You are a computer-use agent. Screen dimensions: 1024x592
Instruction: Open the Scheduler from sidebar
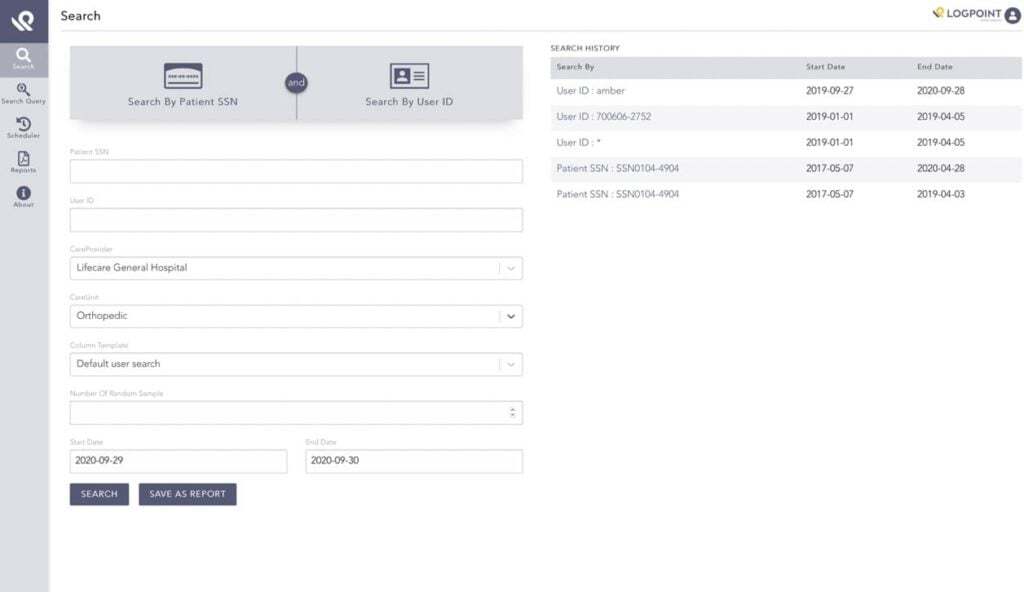click(x=23, y=127)
